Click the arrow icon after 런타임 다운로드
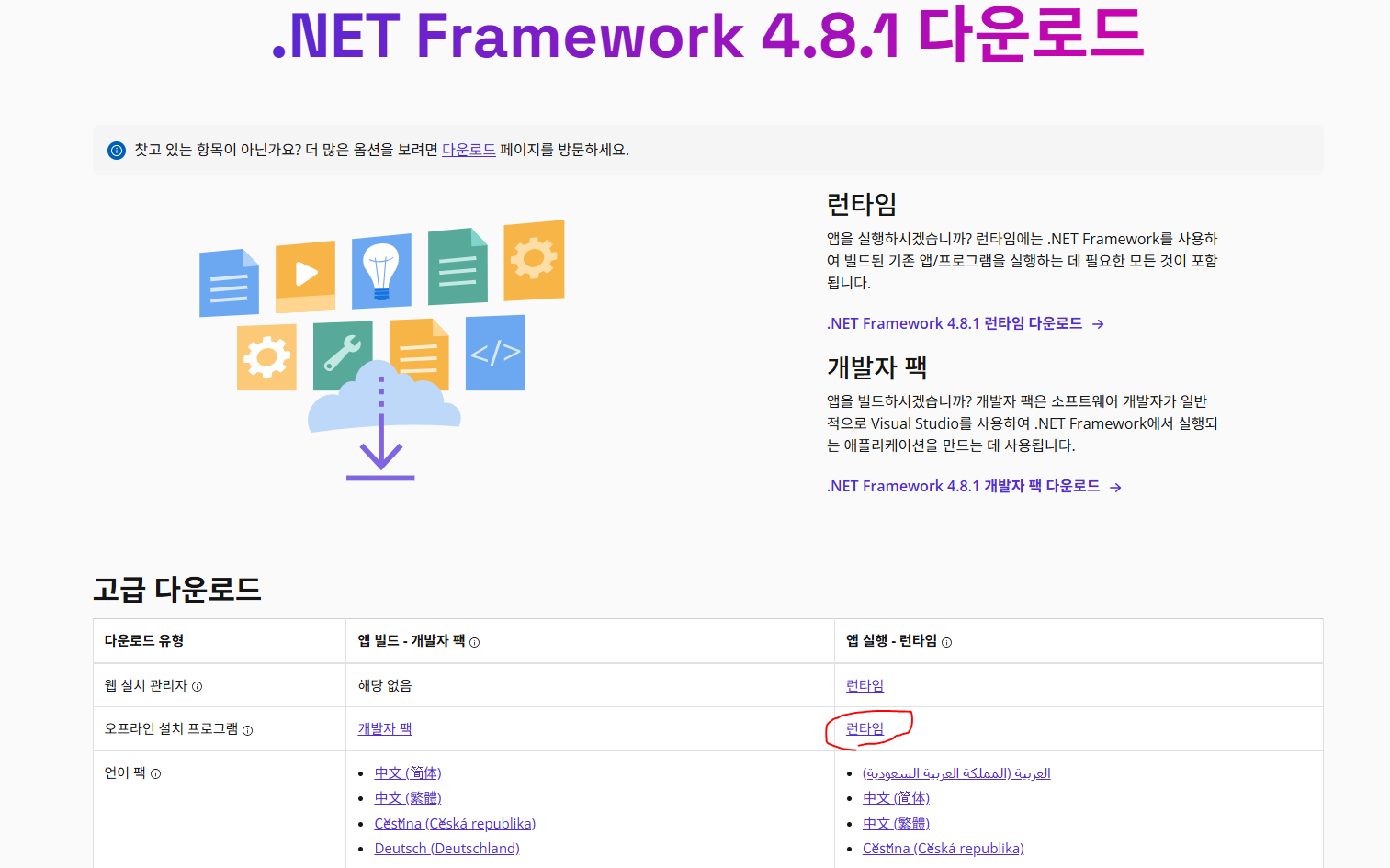The image size is (1390, 868). pyautogui.click(x=1098, y=324)
